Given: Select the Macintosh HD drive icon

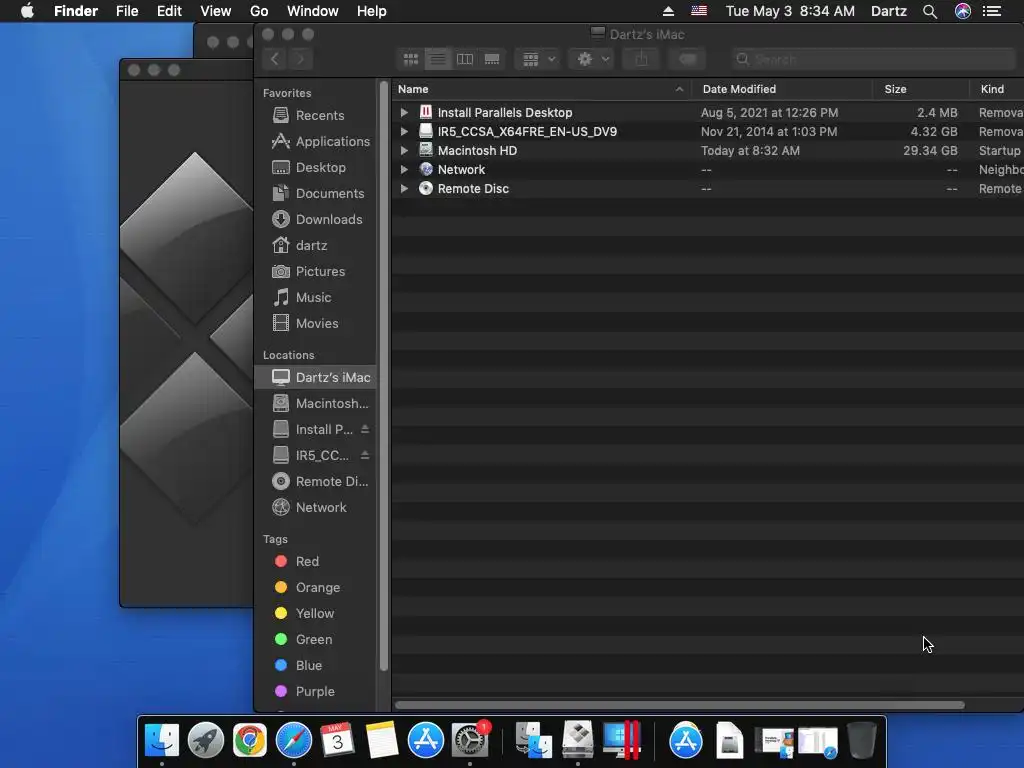Looking at the screenshot, I should (426, 150).
